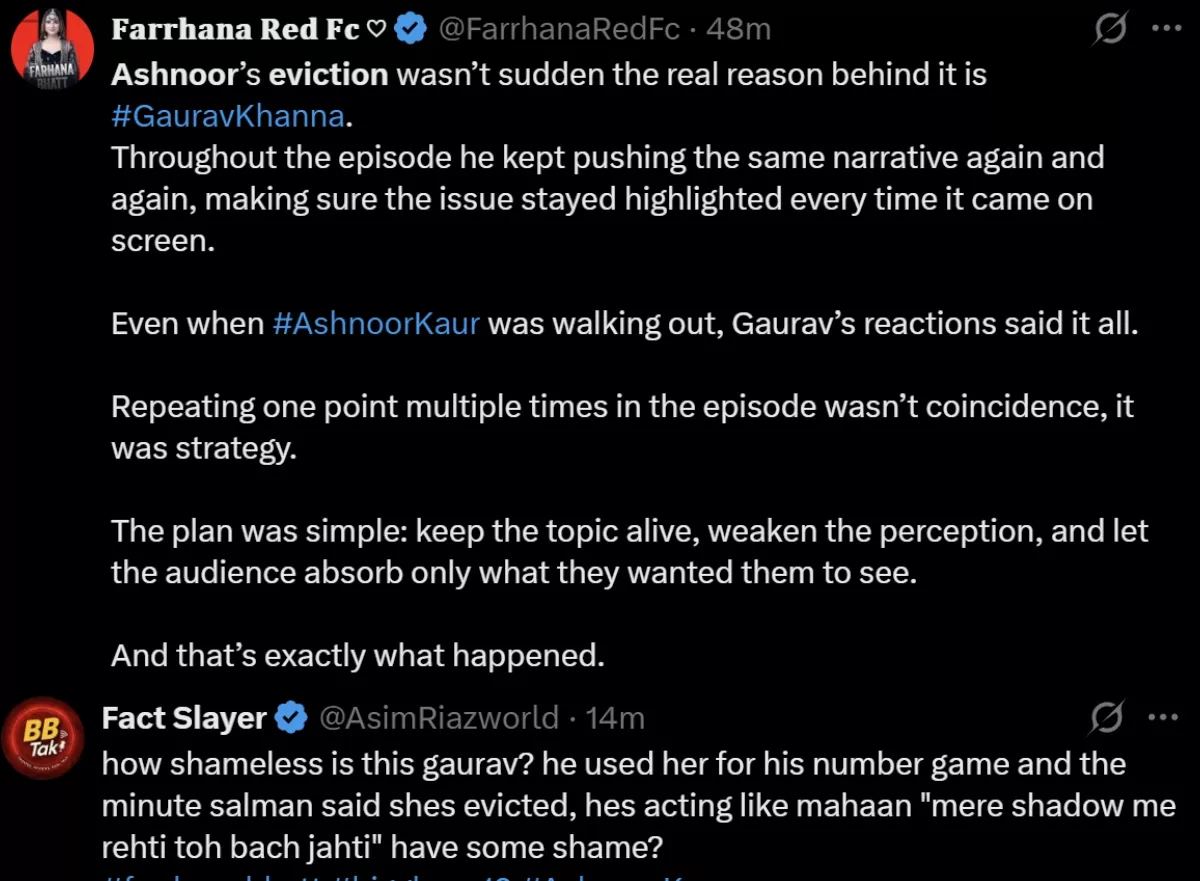Click the heart symbol in Farrhana's display name

[x=375, y=28]
